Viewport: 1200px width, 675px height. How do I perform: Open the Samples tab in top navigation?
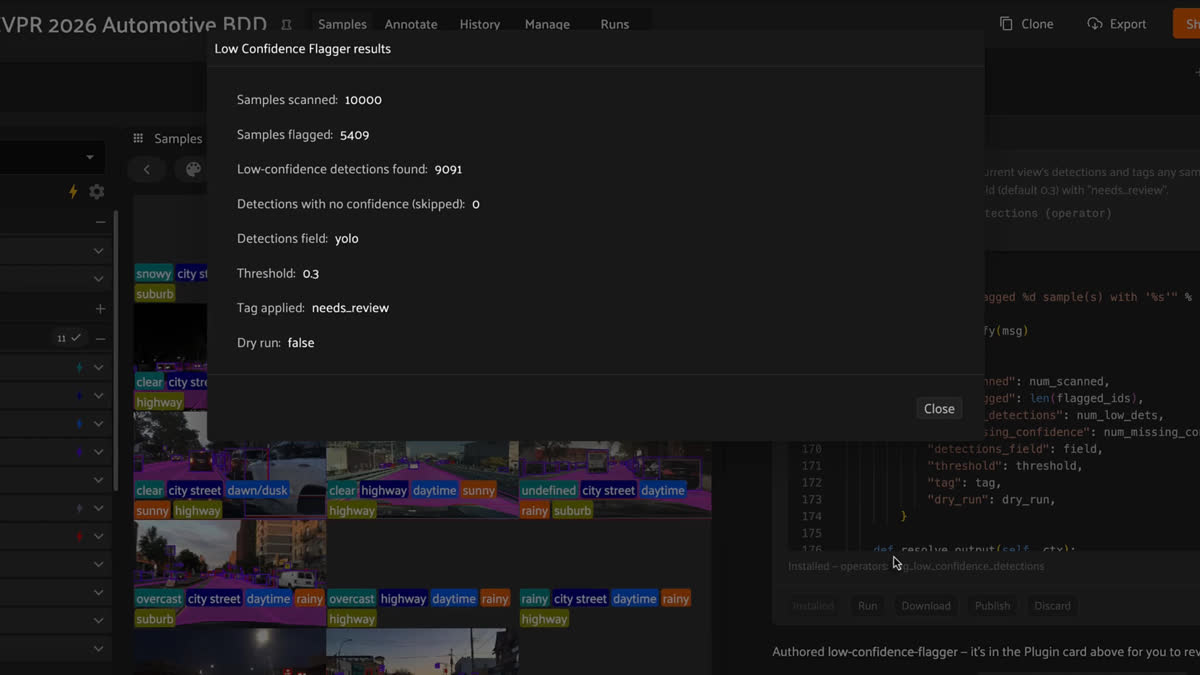(x=342, y=24)
